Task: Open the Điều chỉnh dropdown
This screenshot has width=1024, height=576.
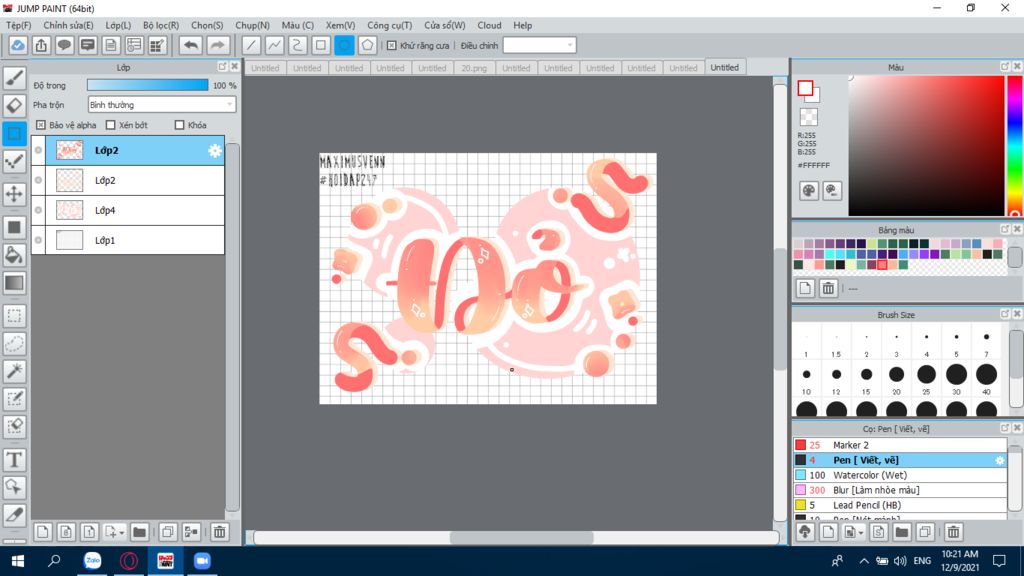Action: [539, 45]
